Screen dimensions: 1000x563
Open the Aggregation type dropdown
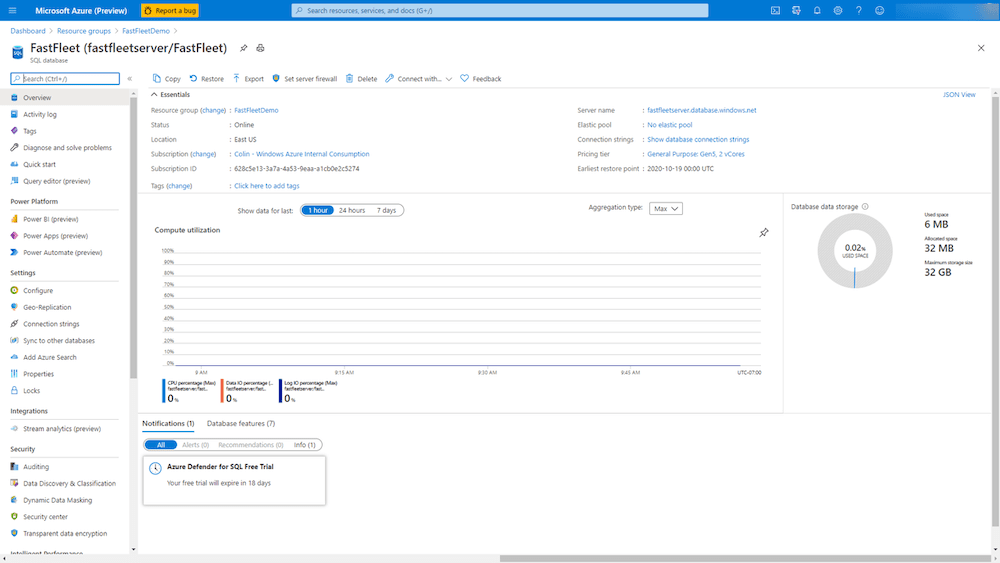(665, 208)
